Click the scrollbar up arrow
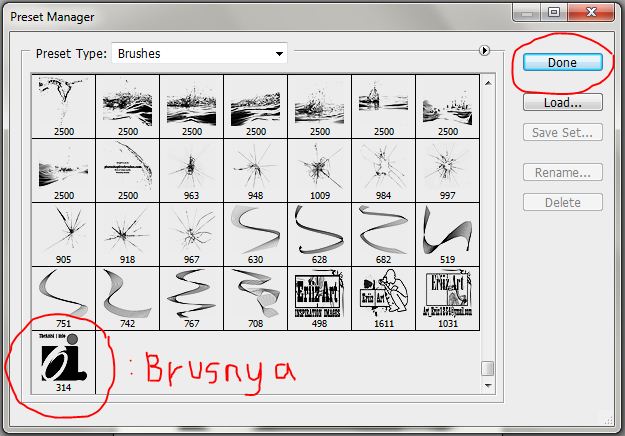 click(x=488, y=83)
